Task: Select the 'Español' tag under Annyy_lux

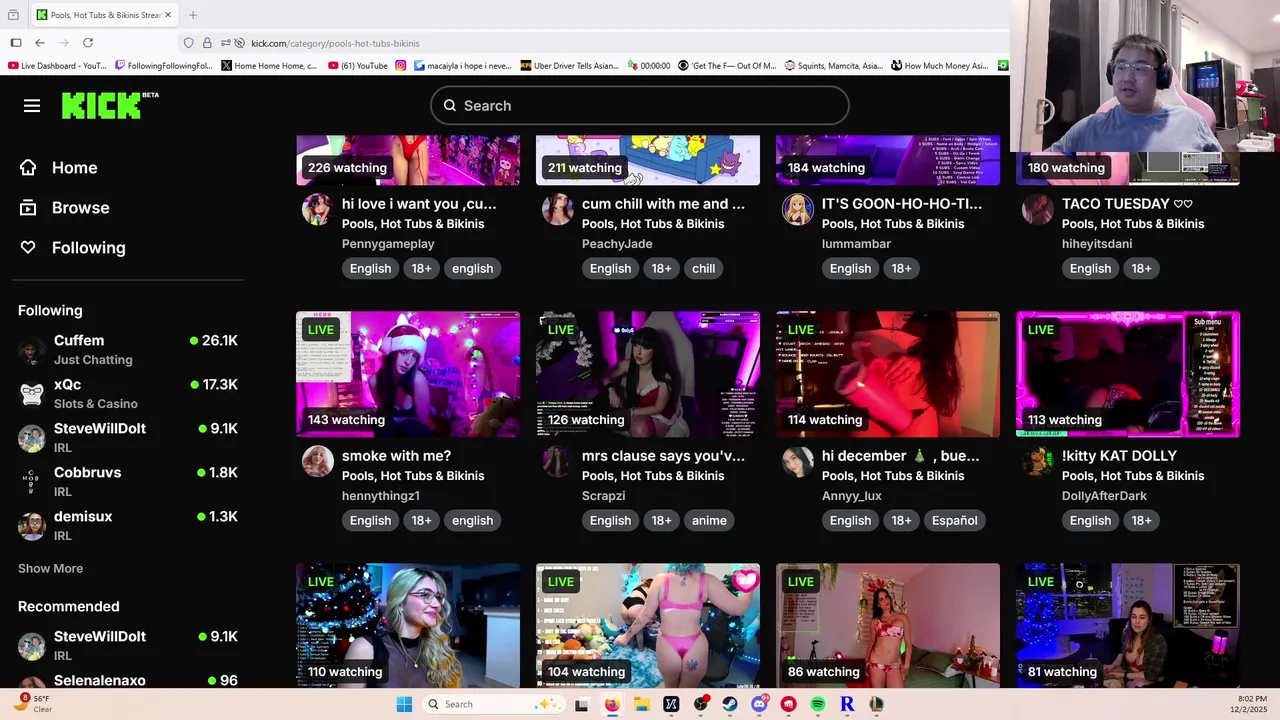Action: point(955,520)
